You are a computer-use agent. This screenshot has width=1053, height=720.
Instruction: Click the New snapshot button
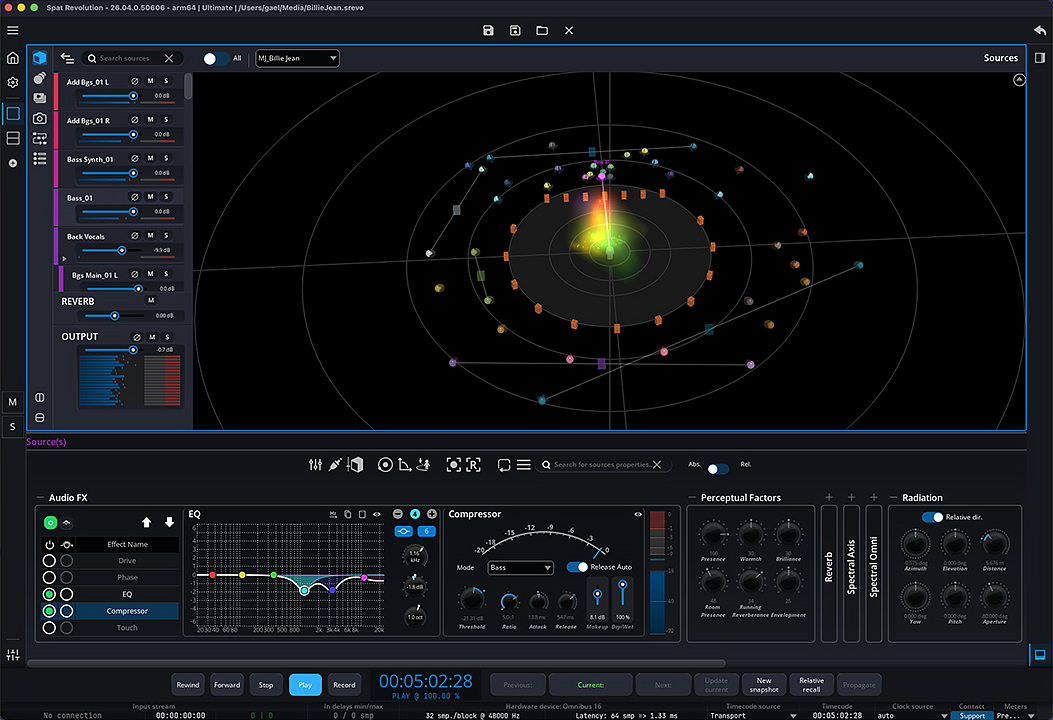764,685
